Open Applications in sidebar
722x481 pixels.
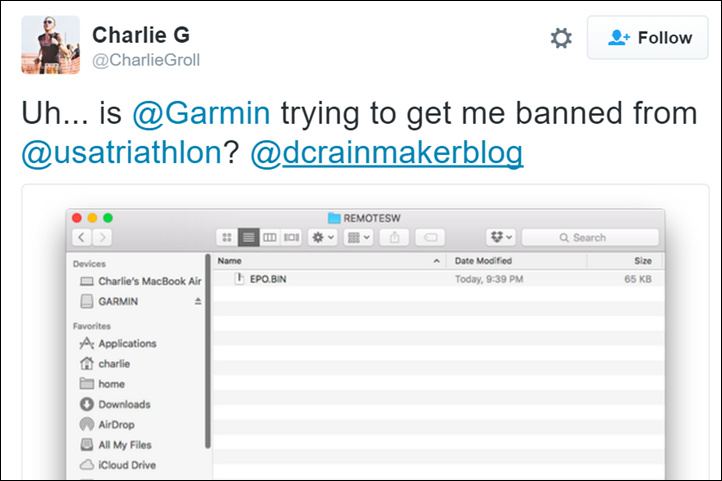tap(118, 344)
